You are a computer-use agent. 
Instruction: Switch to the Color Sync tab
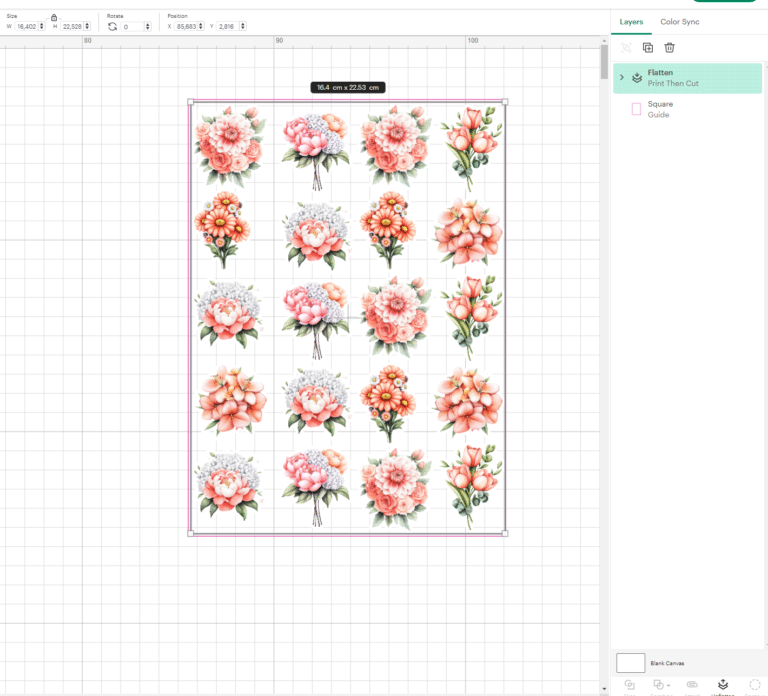679,22
